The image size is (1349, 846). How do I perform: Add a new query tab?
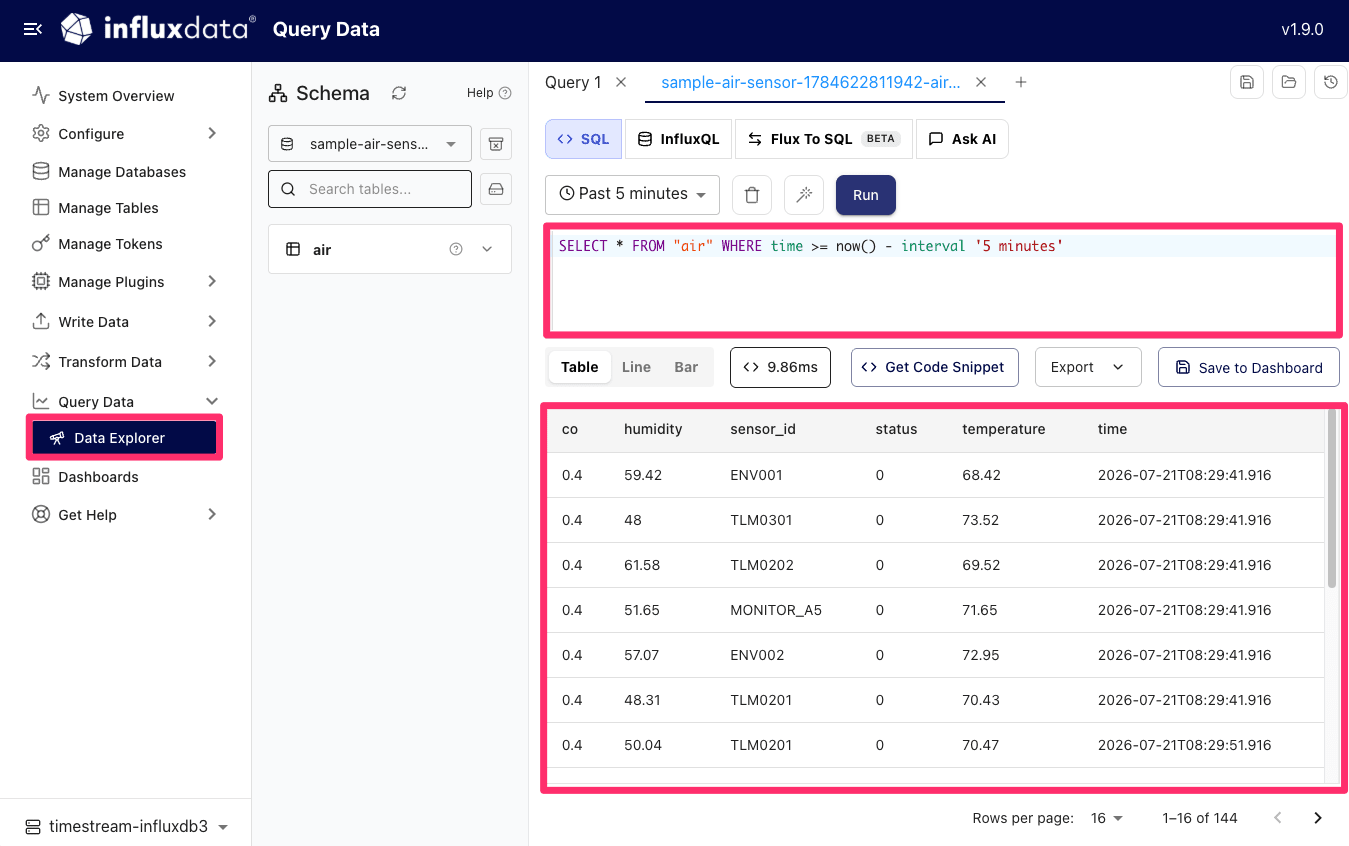point(1020,82)
